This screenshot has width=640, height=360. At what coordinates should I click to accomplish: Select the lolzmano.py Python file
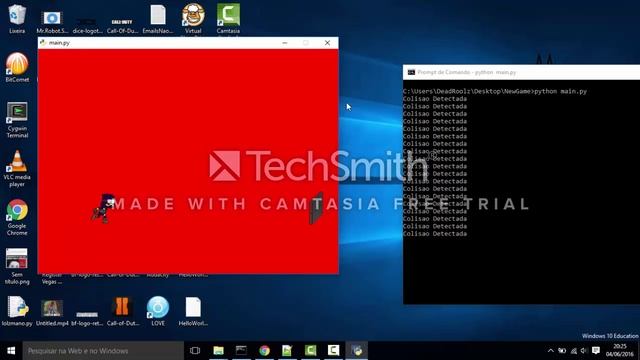click(x=17, y=311)
